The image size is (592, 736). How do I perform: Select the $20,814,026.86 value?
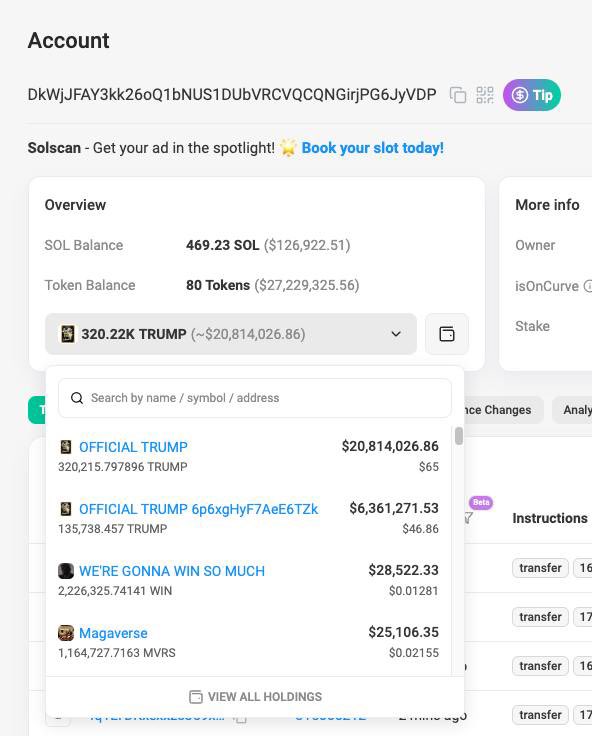pos(390,446)
